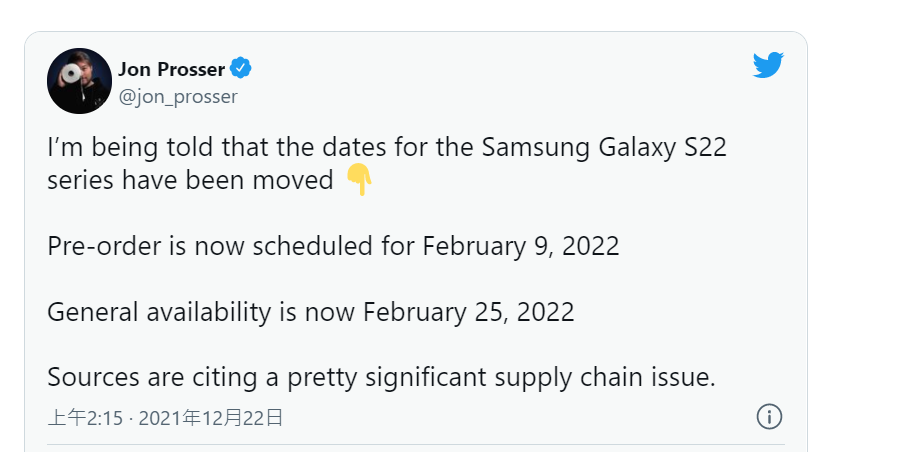Open Jon Prosser's profile picture
This screenshot has width=904, height=452.
tap(79, 81)
